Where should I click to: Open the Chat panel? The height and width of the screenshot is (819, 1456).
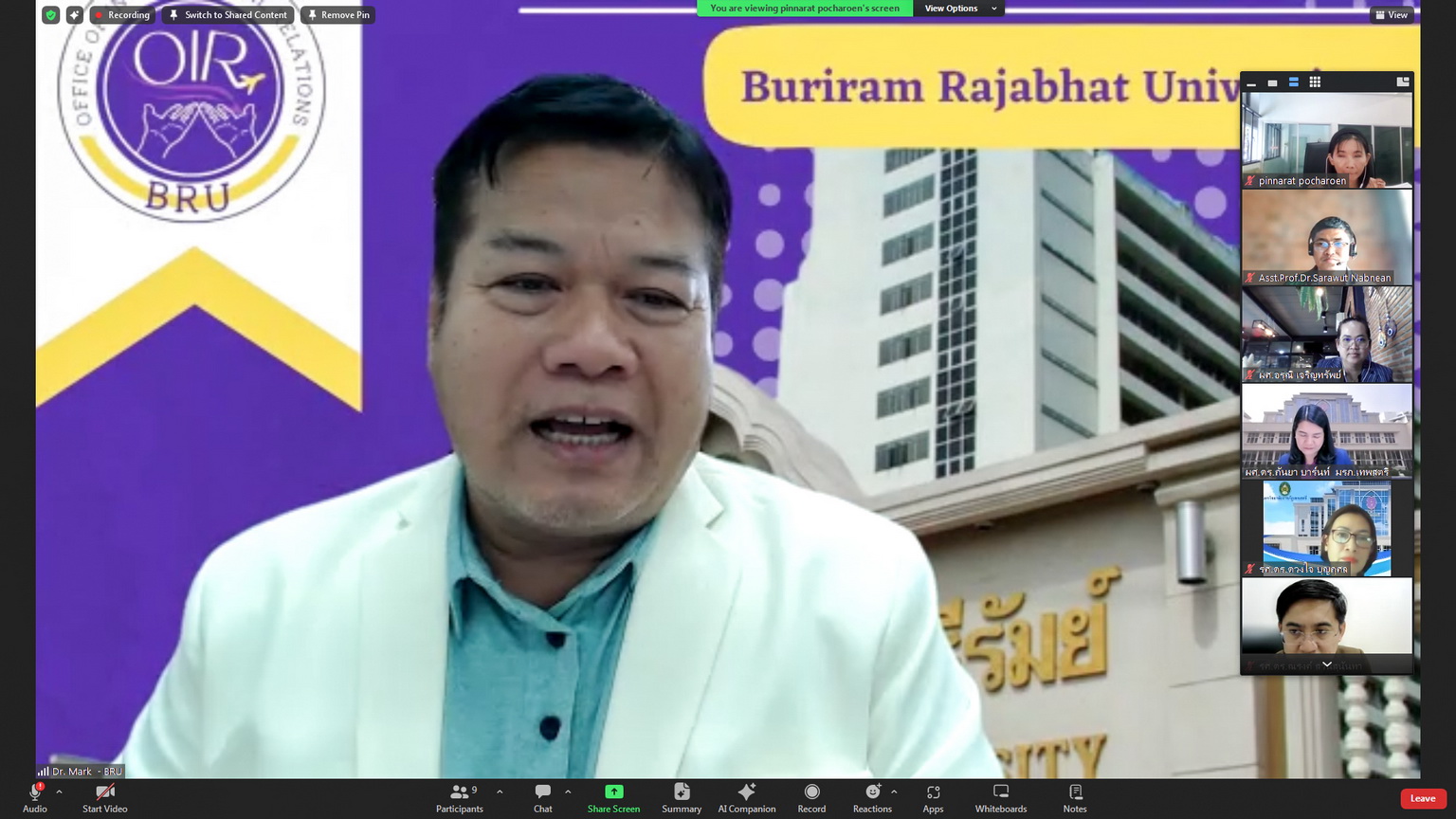pos(542,797)
